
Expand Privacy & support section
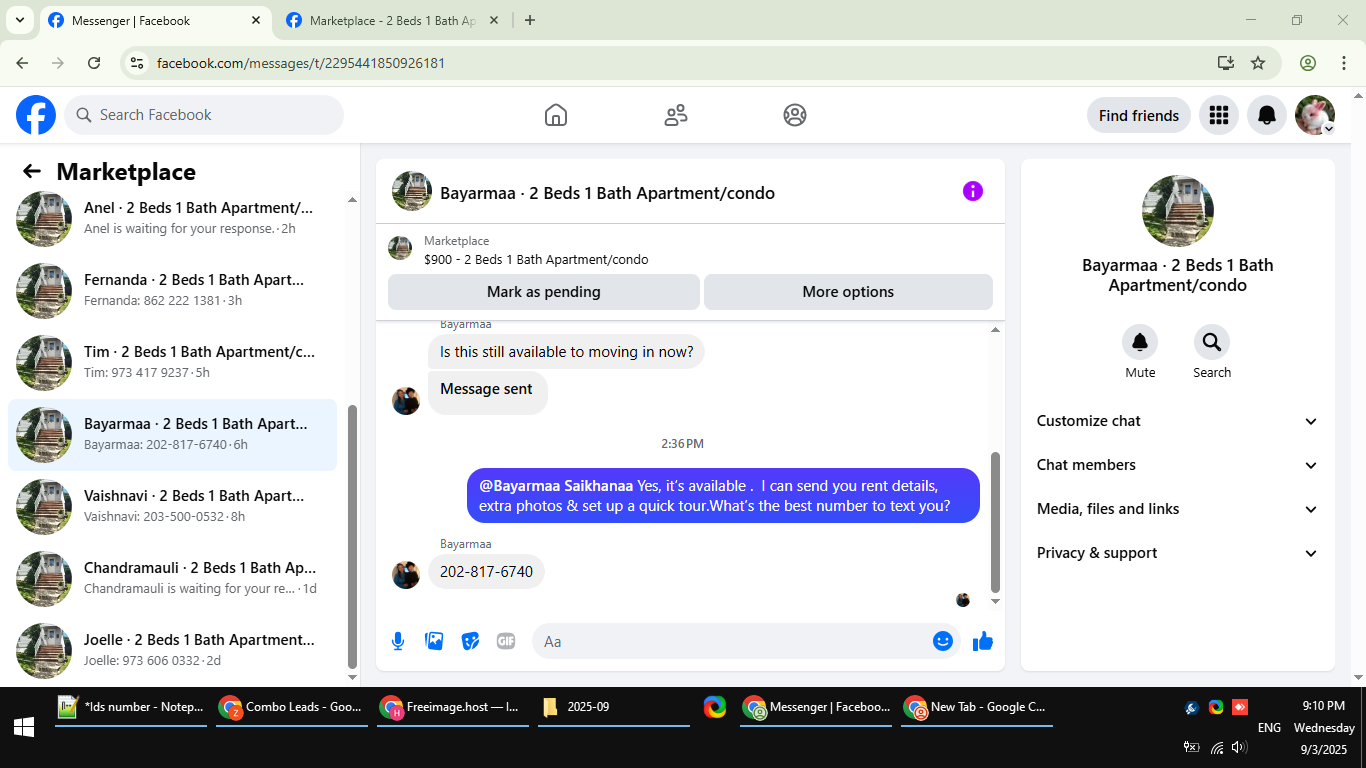point(1178,553)
